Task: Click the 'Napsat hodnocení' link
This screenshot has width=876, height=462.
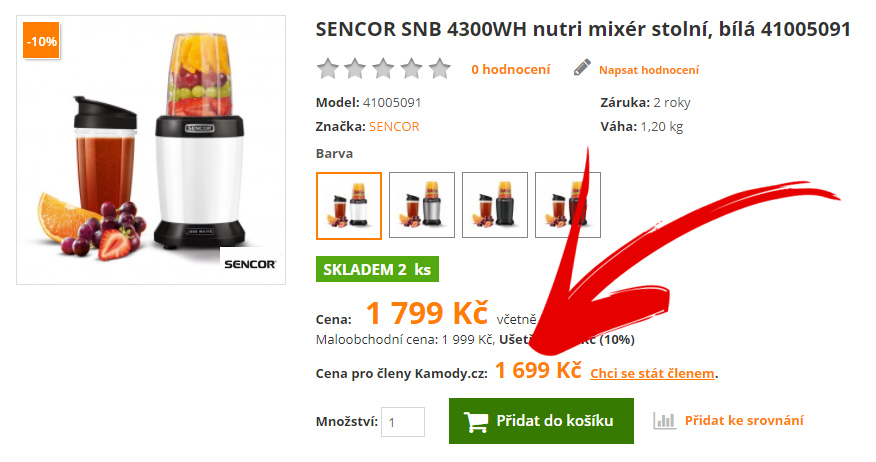Action: pyautogui.click(x=649, y=70)
